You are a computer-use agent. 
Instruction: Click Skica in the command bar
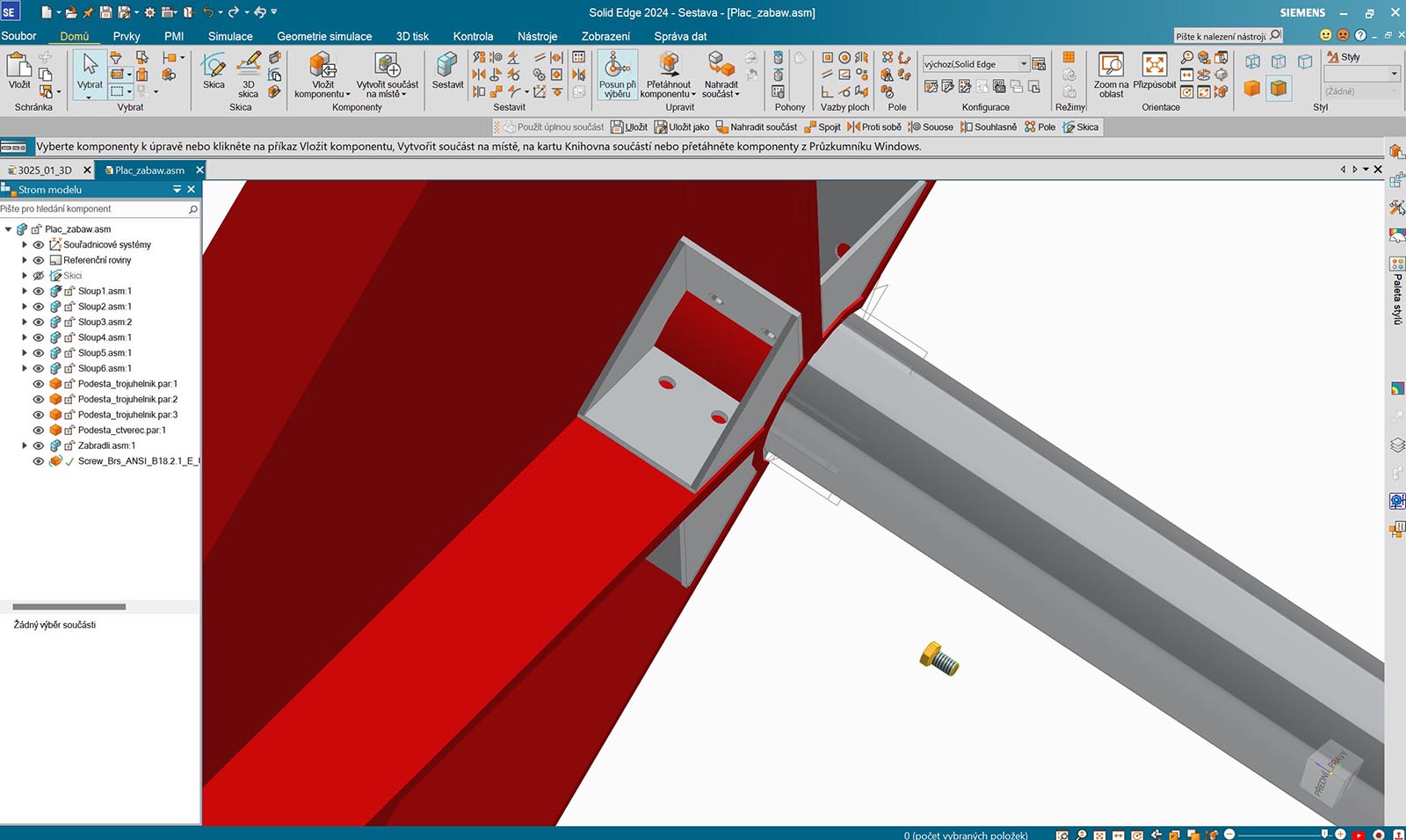tap(1080, 127)
